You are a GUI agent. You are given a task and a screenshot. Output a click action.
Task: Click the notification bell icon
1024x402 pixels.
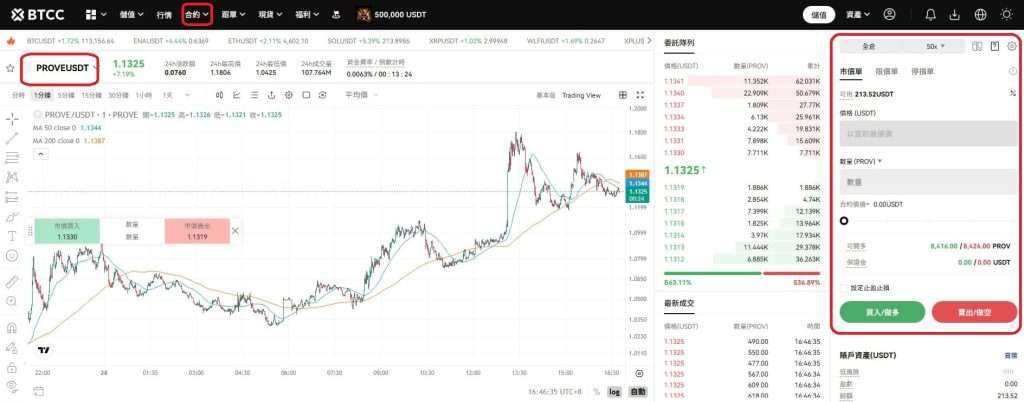pyautogui.click(x=931, y=15)
